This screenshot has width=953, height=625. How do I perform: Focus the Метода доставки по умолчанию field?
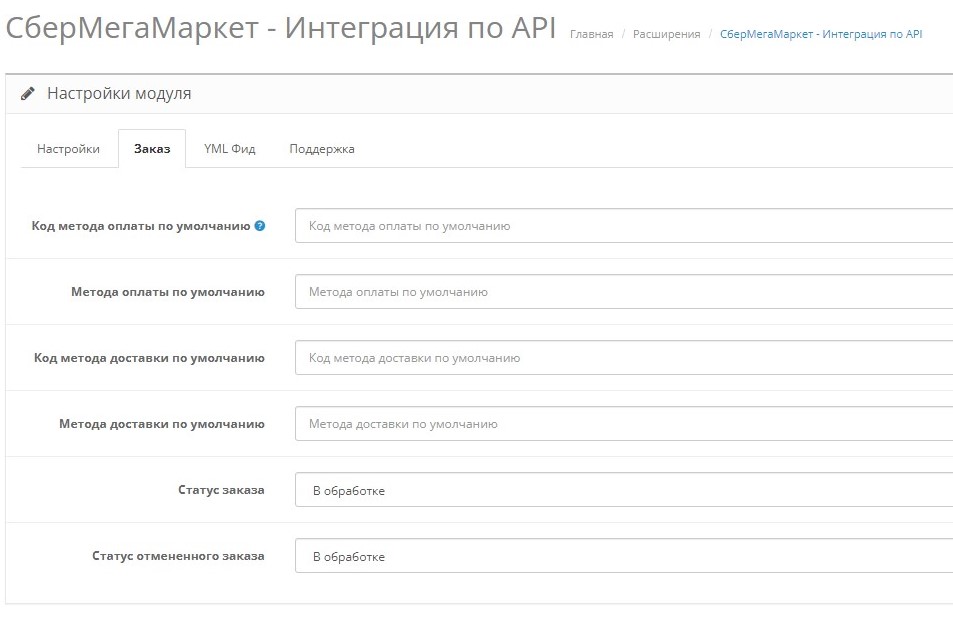pyautogui.click(x=624, y=424)
